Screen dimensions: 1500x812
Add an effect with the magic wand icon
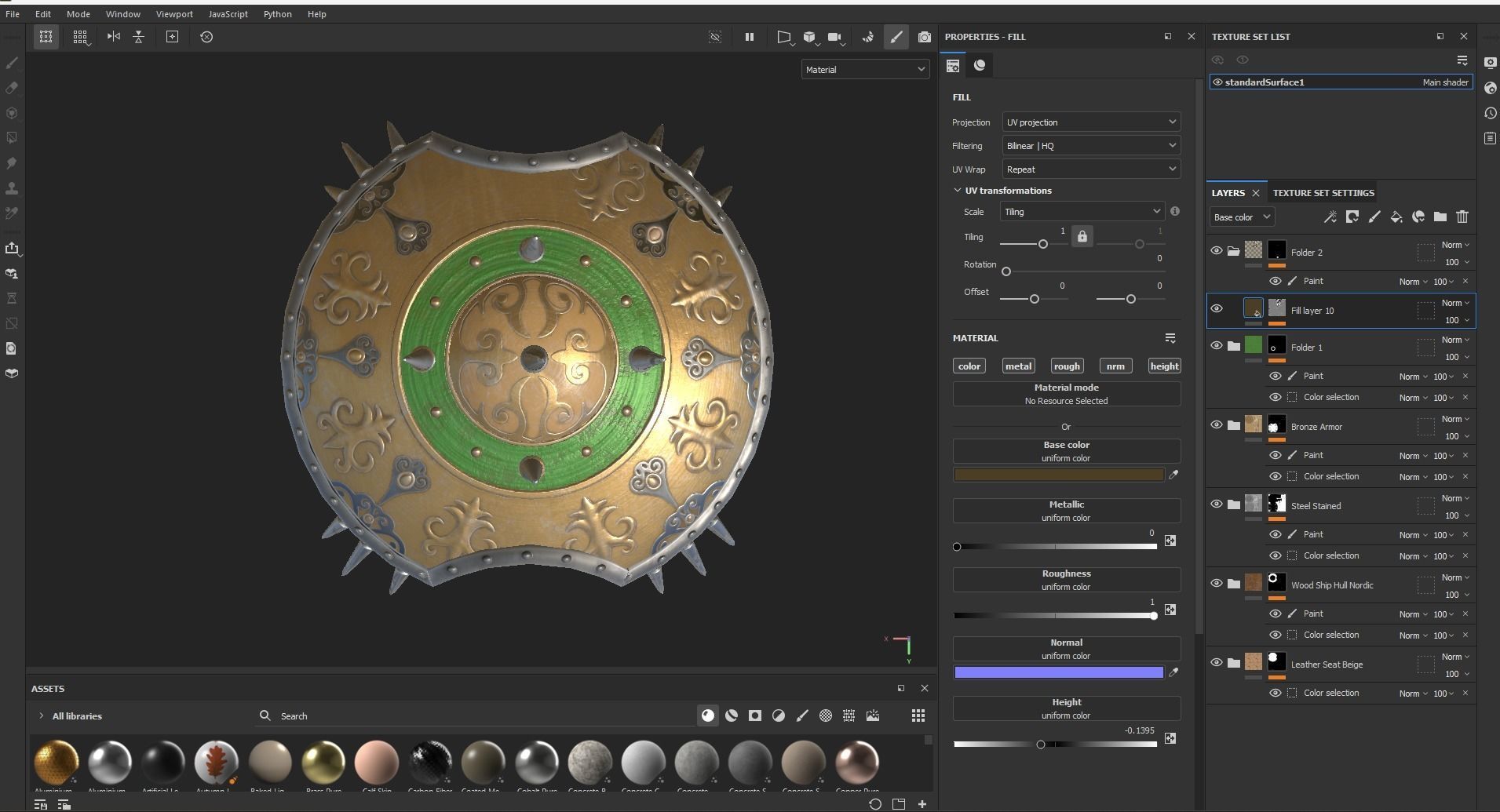pos(1330,217)
